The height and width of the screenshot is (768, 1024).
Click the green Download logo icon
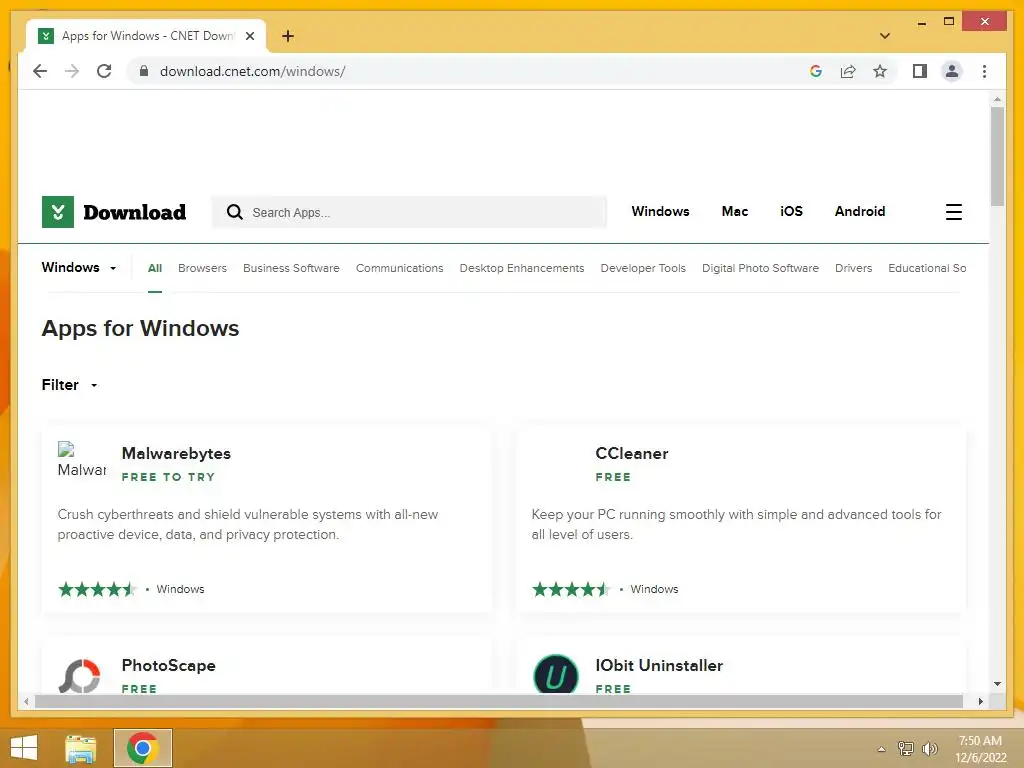[x=57, y=212]
